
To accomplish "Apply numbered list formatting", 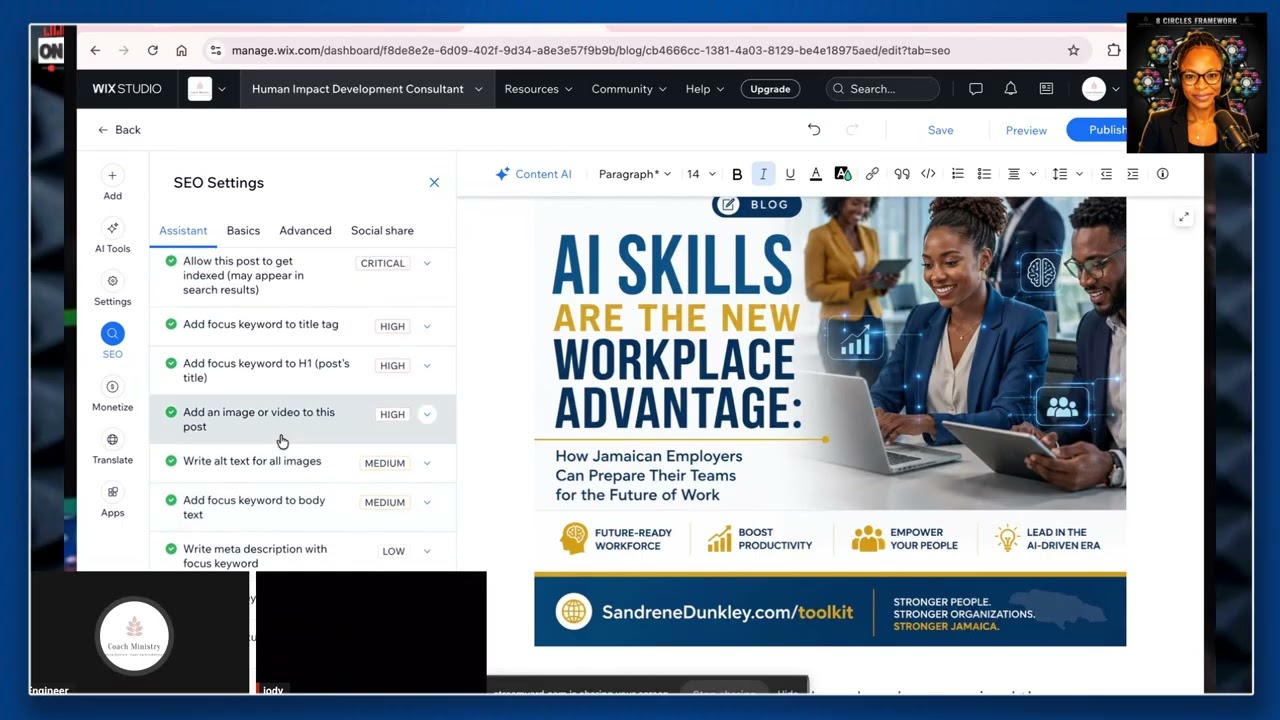I will [x=958, y=174].
